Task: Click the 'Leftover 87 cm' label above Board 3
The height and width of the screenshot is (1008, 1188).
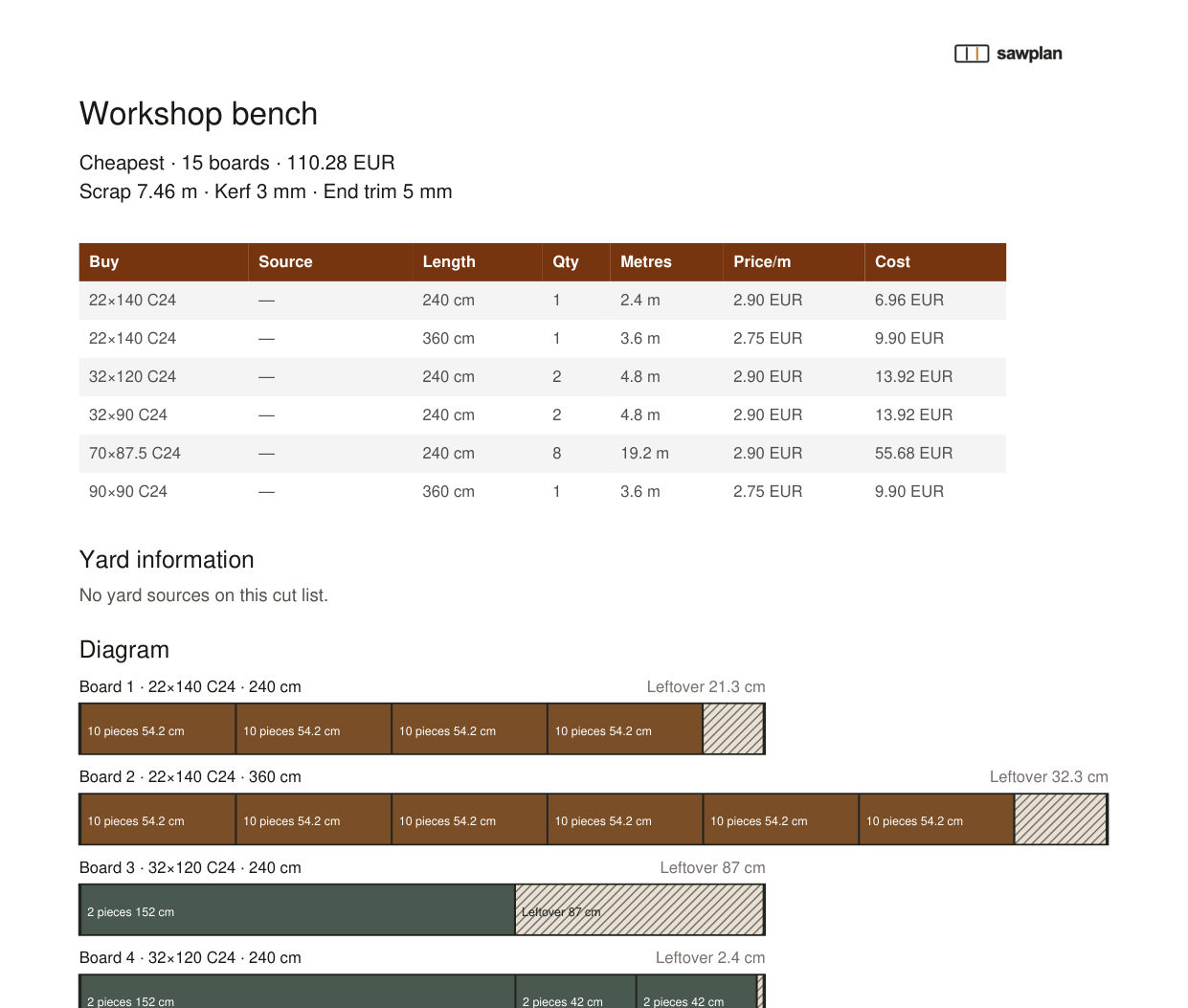Action: coord(713,867)
